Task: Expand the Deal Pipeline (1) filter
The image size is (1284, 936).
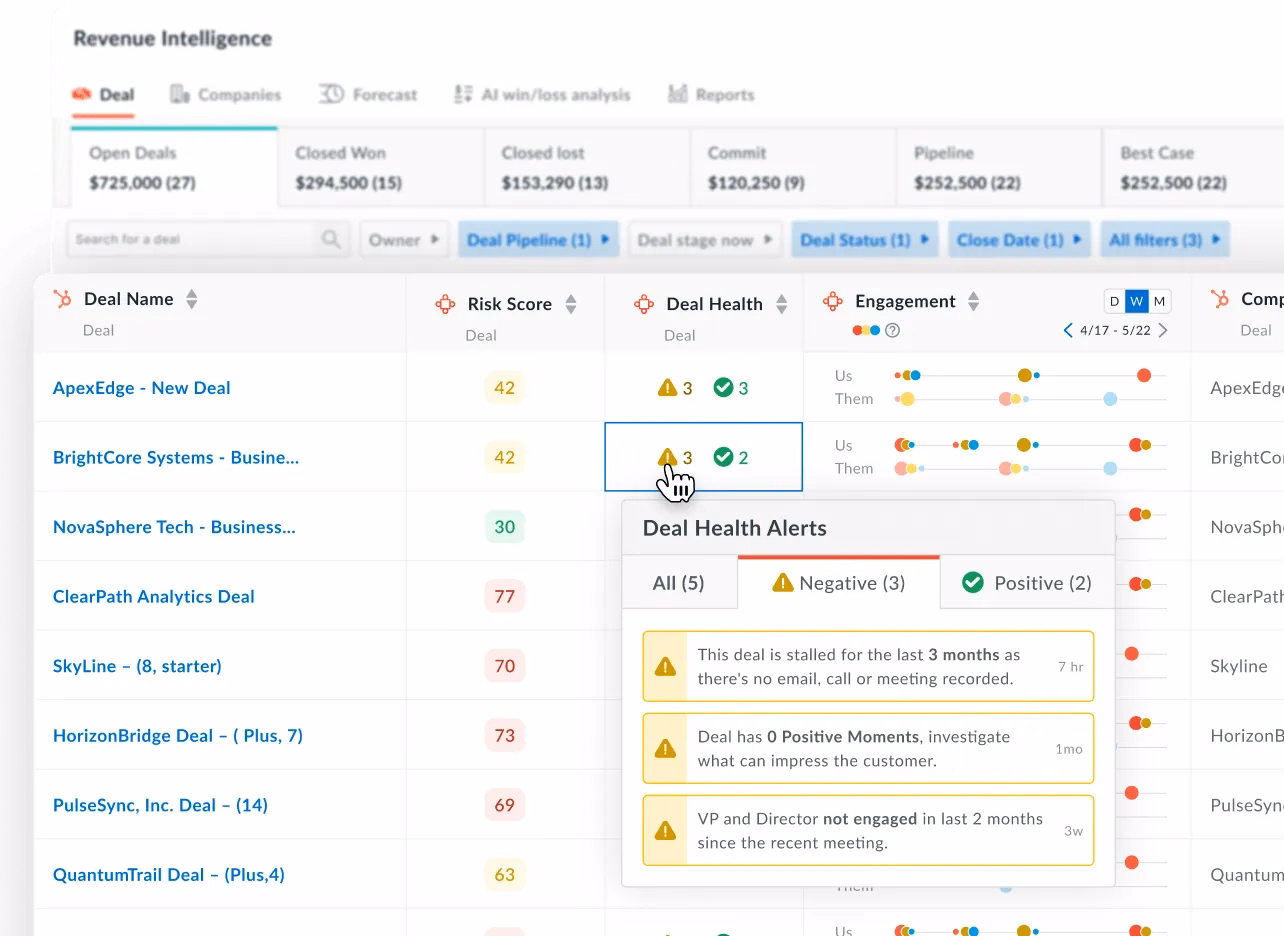Action: (x=538, y=240)
